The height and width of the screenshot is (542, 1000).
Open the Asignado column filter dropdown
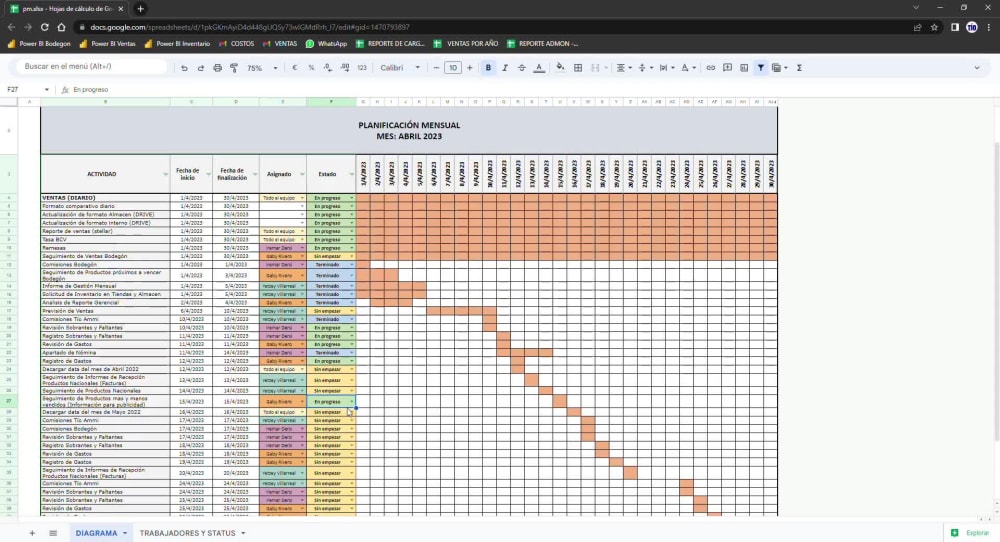tap(302, 174)
